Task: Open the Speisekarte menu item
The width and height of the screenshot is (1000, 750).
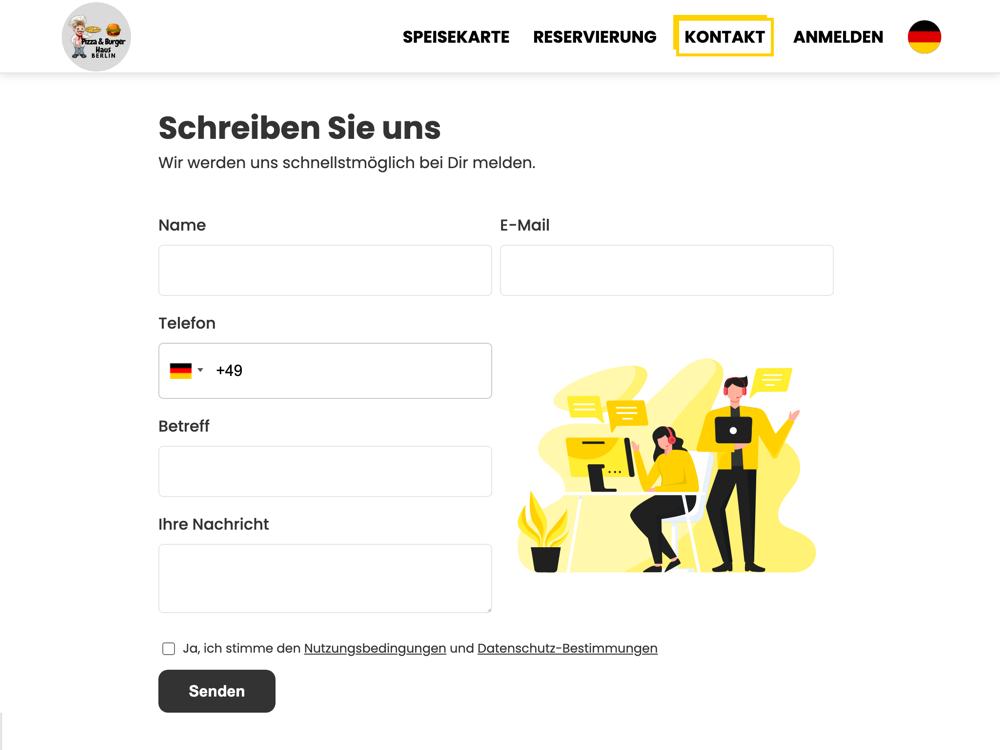Action: pos(456,37)
